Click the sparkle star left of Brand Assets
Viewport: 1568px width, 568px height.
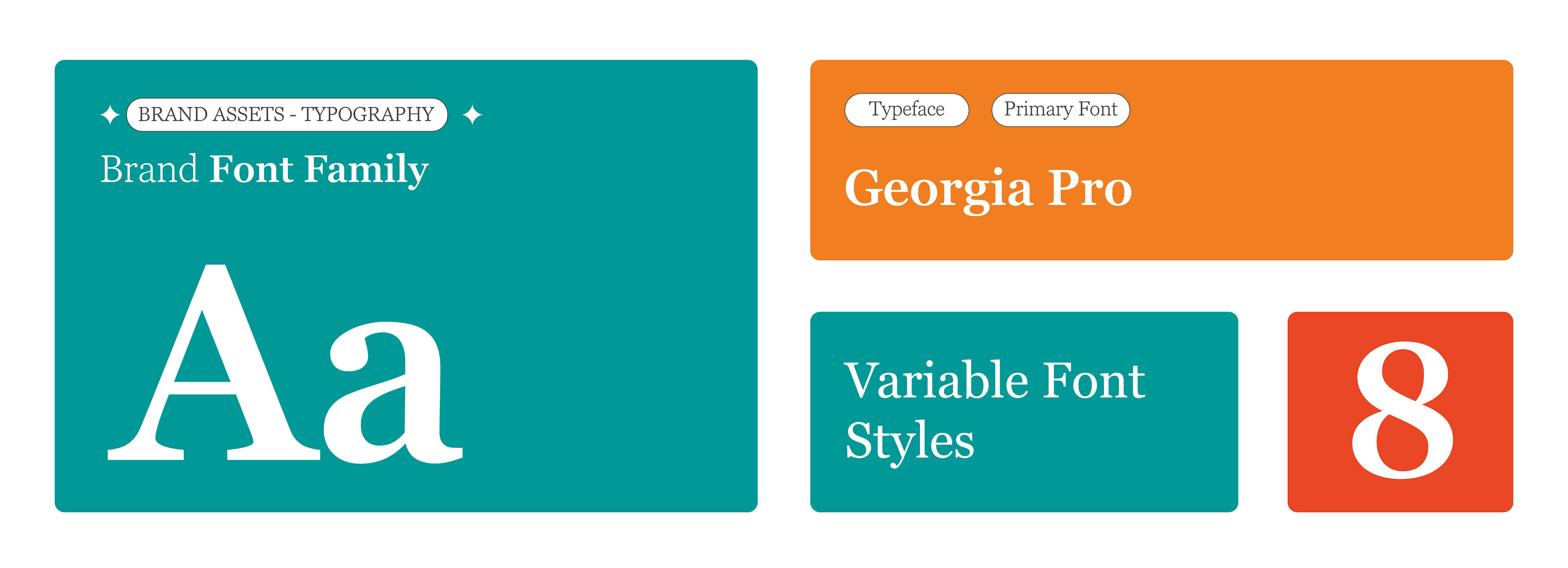[109, 114]
